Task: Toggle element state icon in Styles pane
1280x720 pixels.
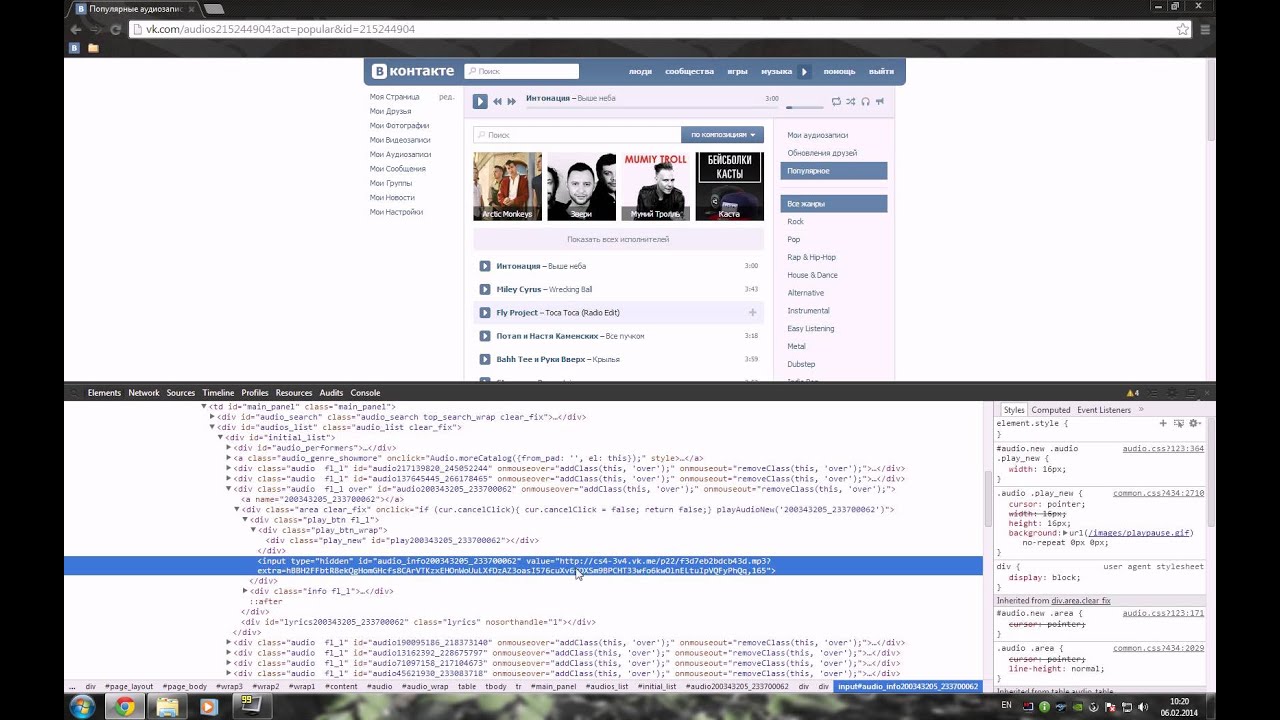Action: pyautogui.click(x=1178, y=423)
